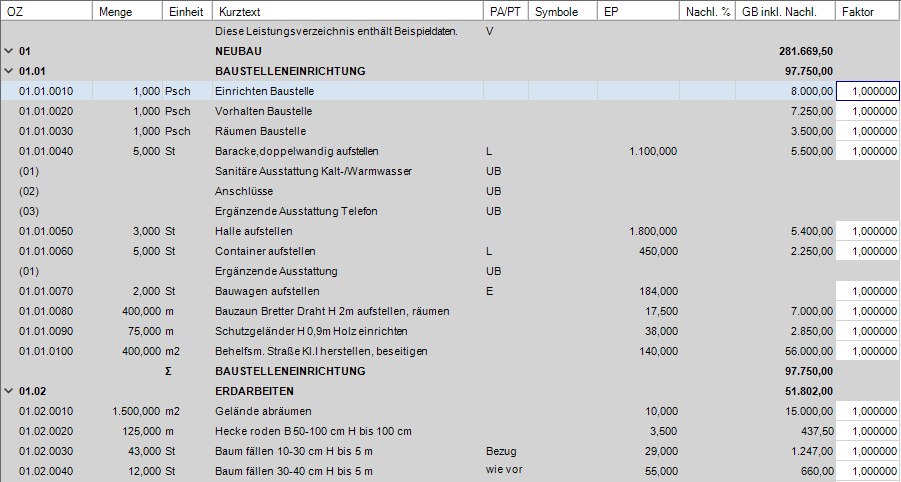
Task: Select the Gelände abräumen text
Action: (263, 411)
